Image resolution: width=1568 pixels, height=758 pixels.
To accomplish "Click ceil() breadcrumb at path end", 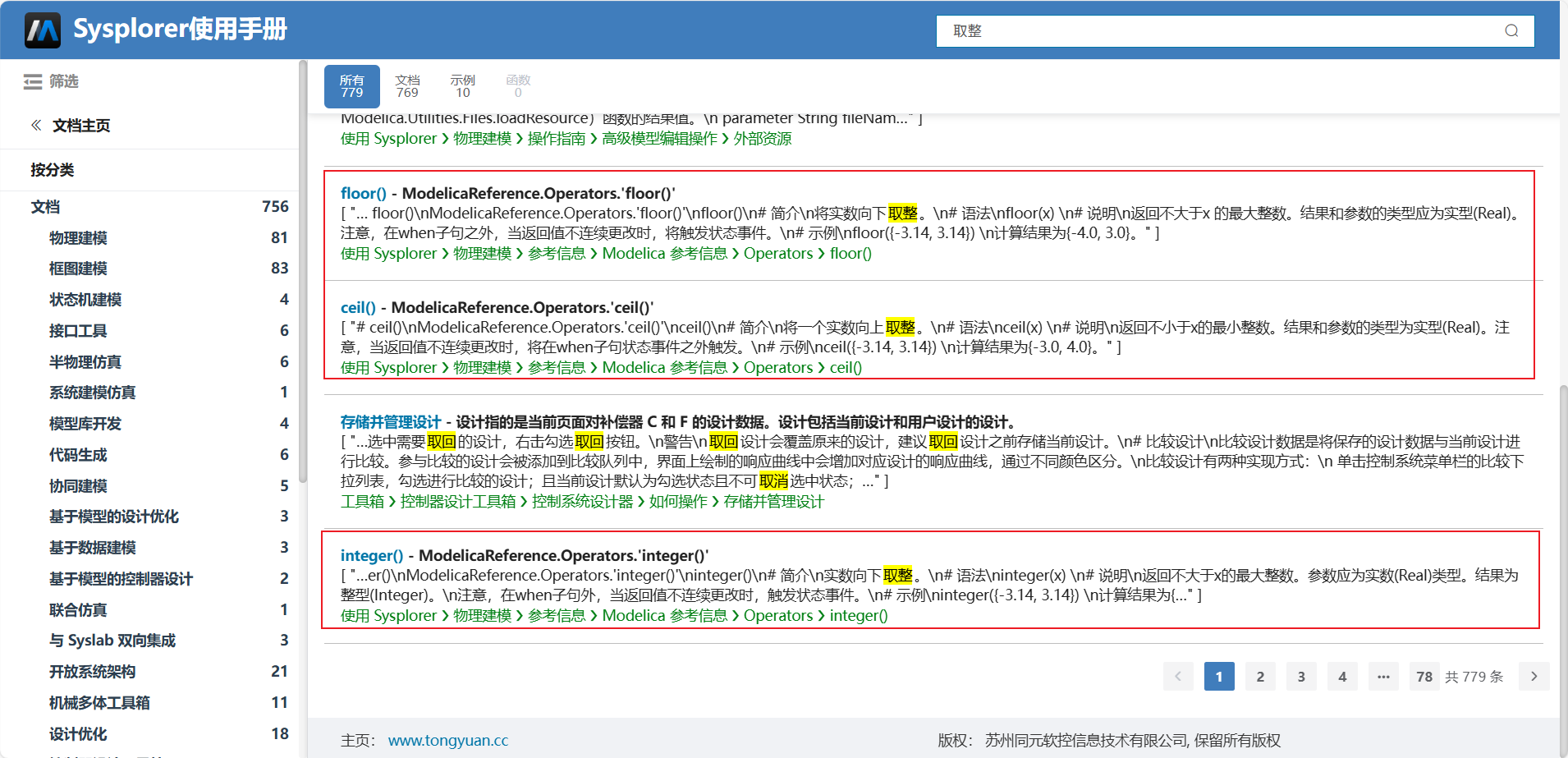I will (846, 368).
